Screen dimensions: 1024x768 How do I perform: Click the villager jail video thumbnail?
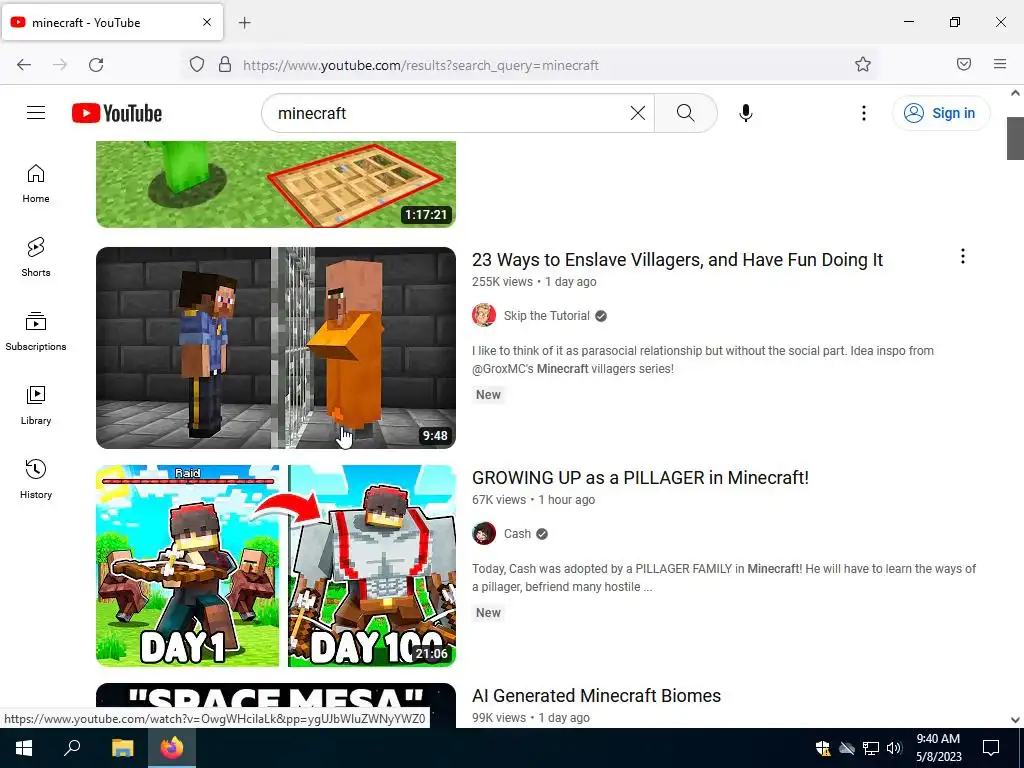click(x=276, y=347)
